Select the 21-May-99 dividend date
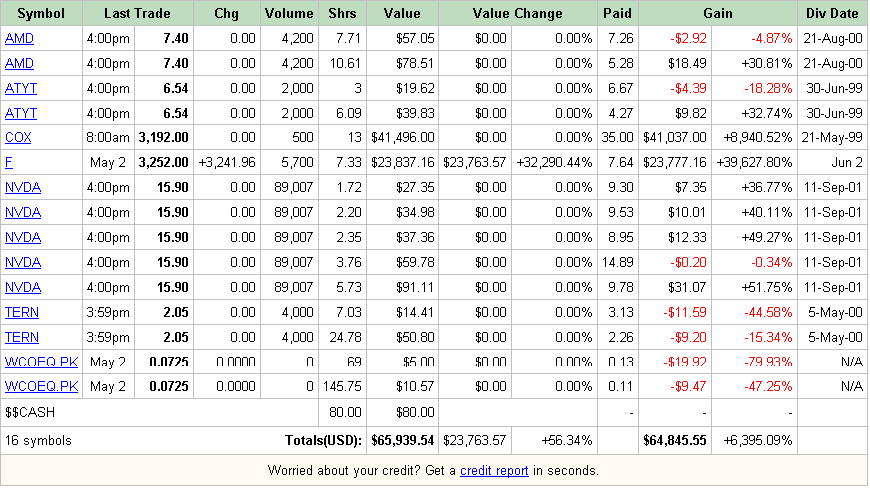870x488 pixels. (x=832, y=137)
